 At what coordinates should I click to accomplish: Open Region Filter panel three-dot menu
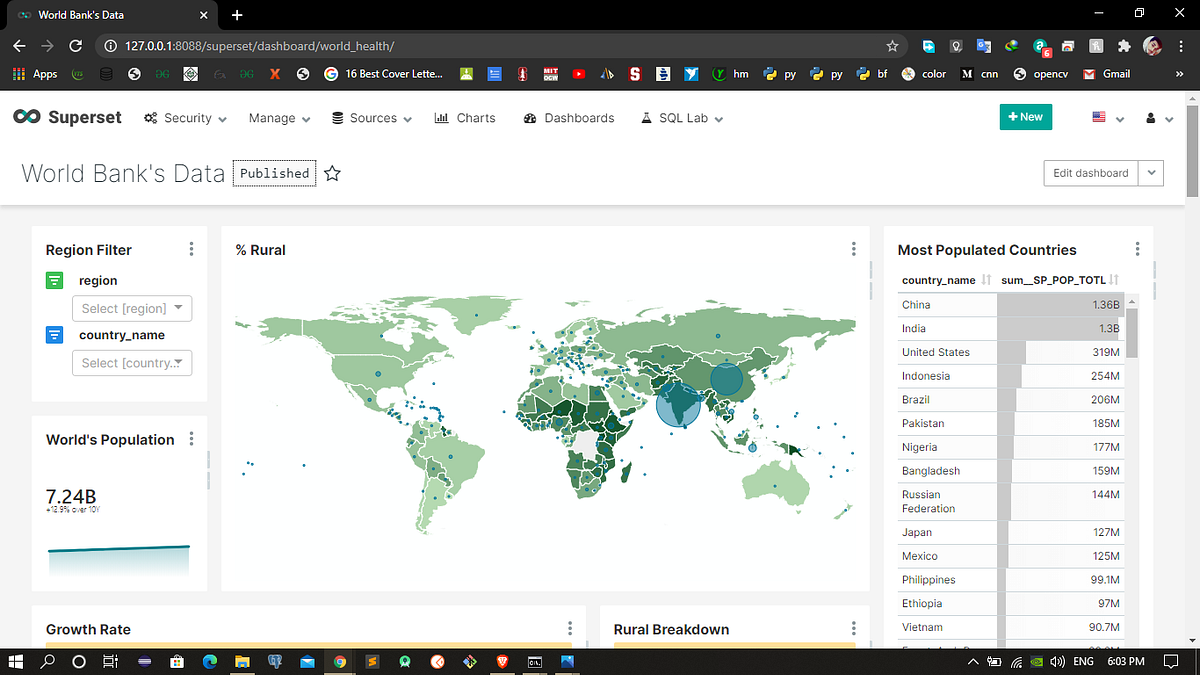191,249
